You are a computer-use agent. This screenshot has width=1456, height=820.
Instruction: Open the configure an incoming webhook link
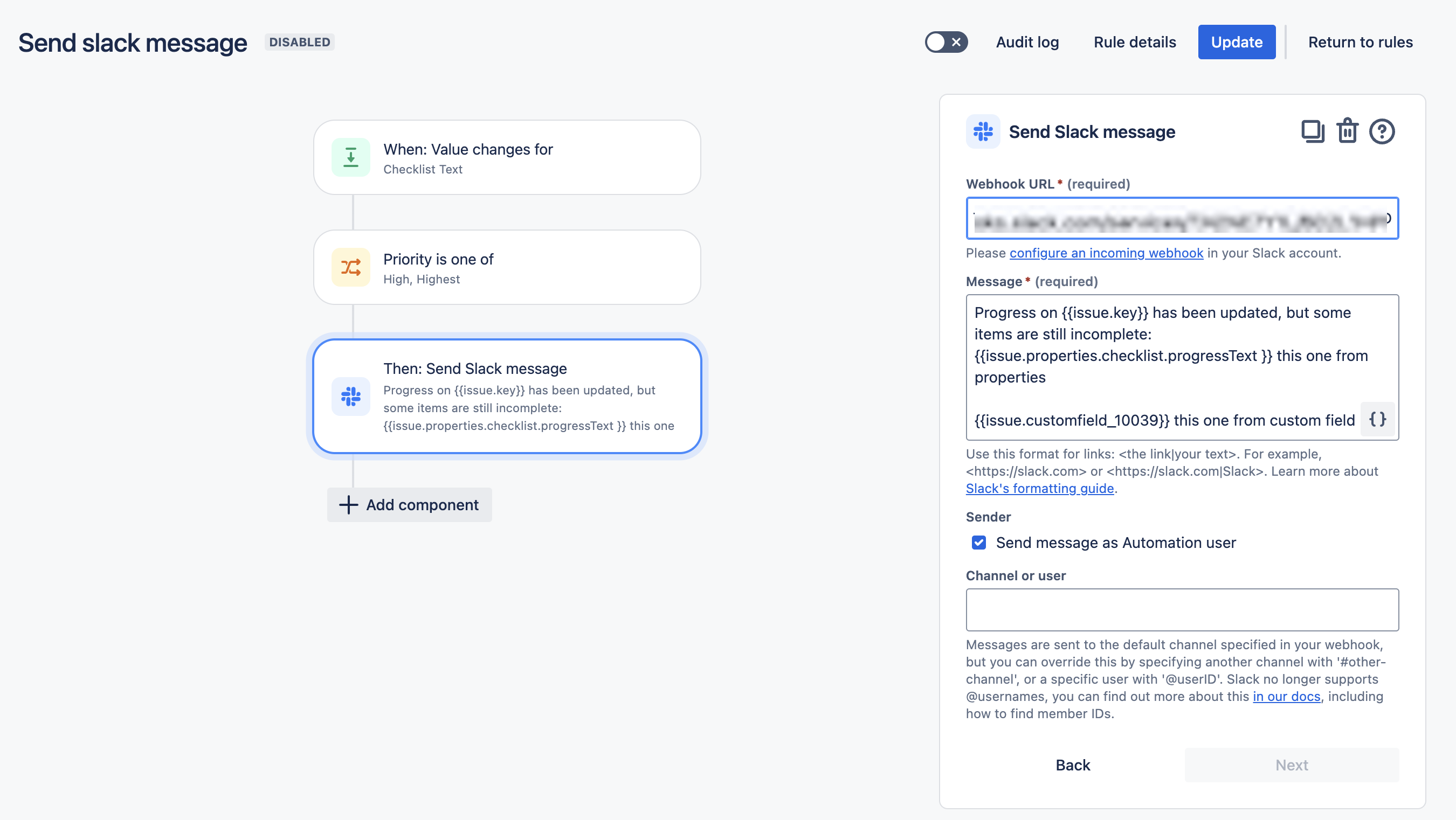click(1106, 253)
